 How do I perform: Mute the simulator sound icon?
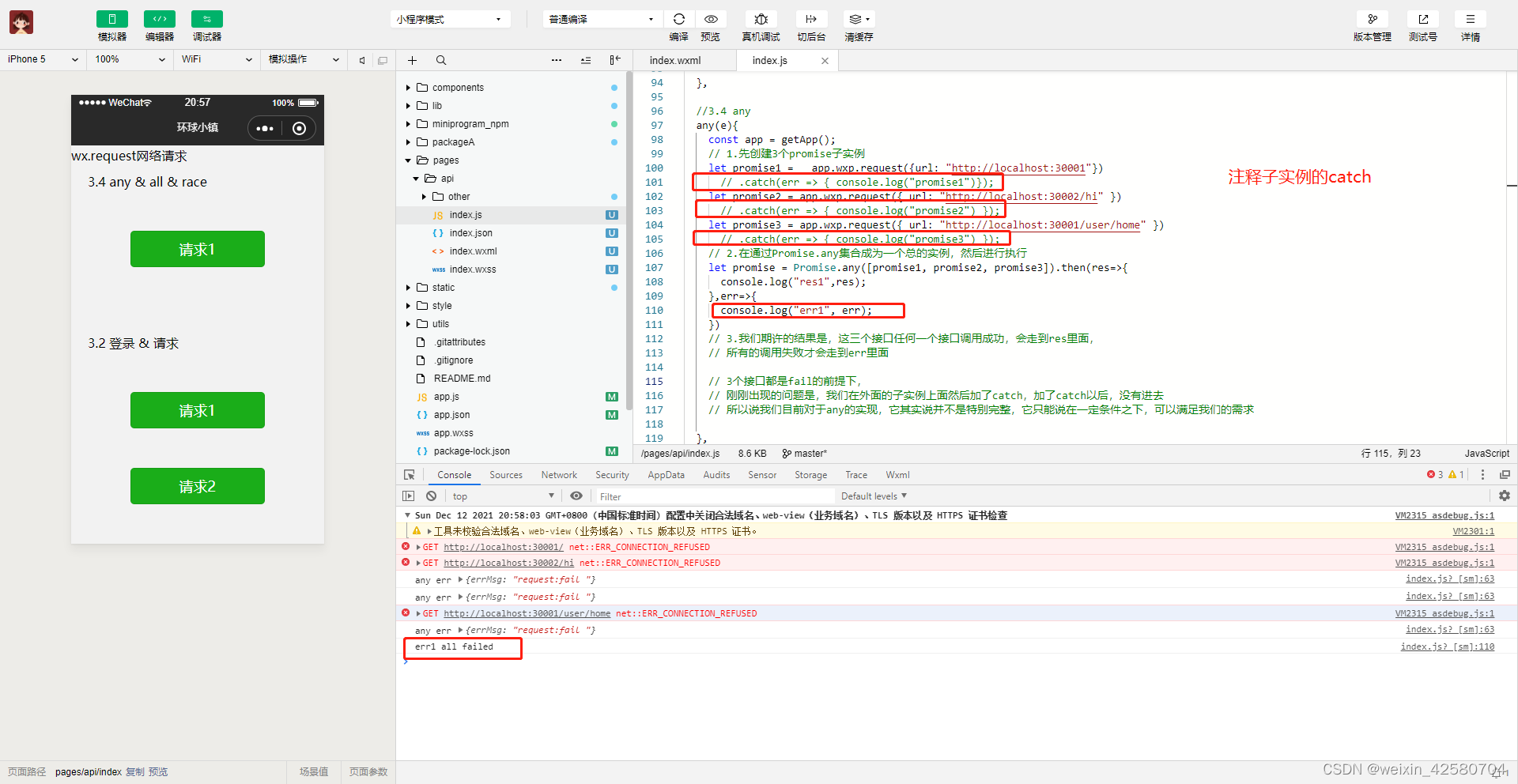tap(362, 60)
